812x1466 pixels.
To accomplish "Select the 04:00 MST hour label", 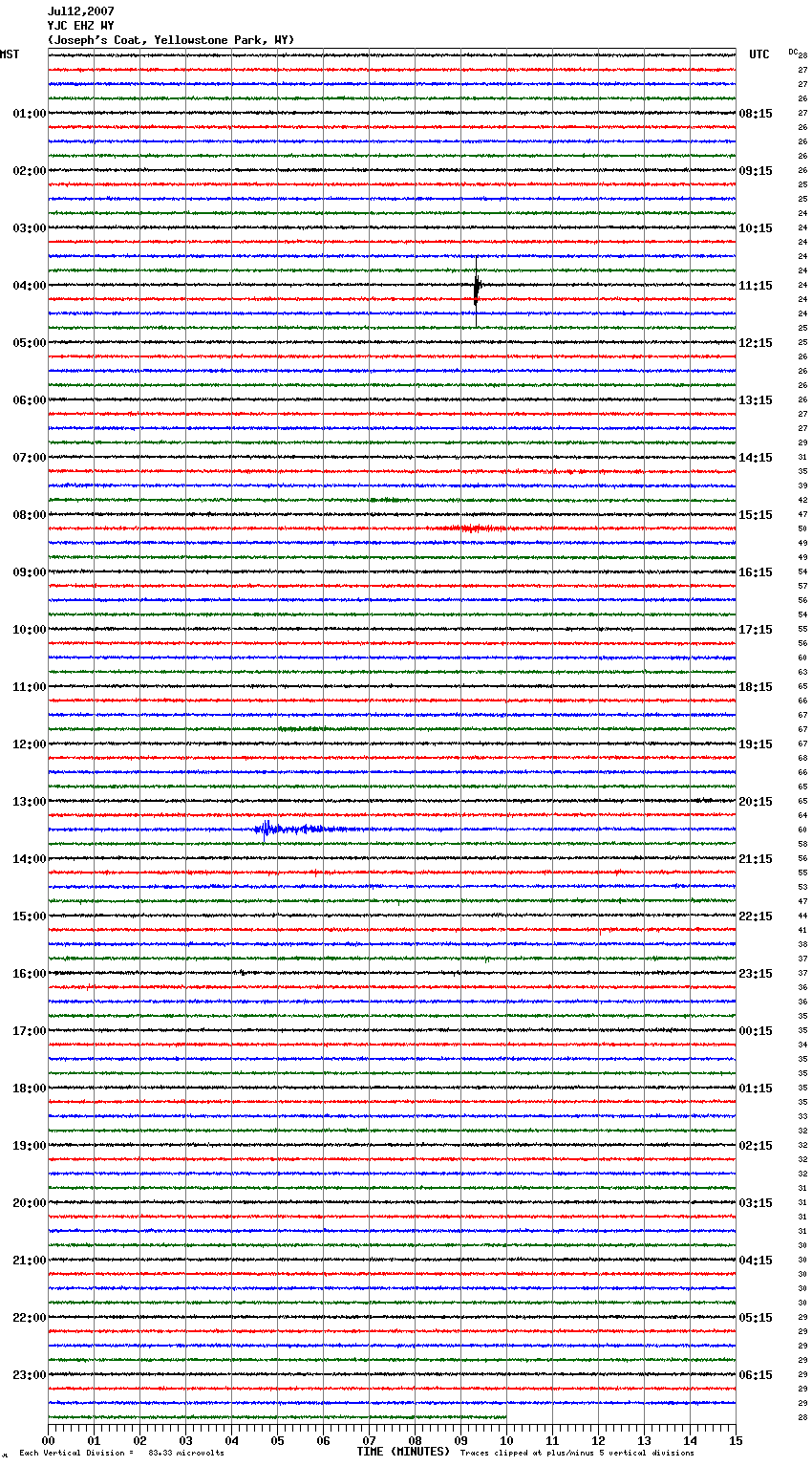I will [x=29, y=286].
